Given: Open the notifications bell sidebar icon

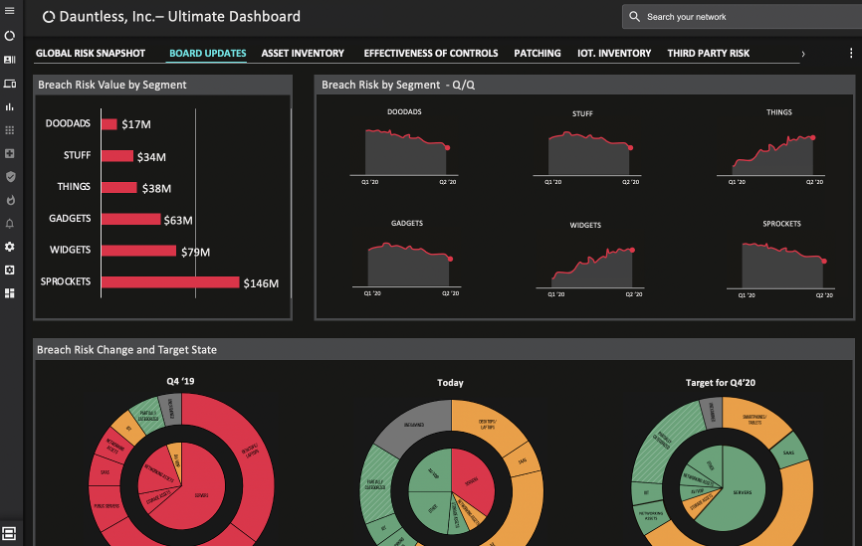Looking at the screenshot, I should tap(9, 224).
